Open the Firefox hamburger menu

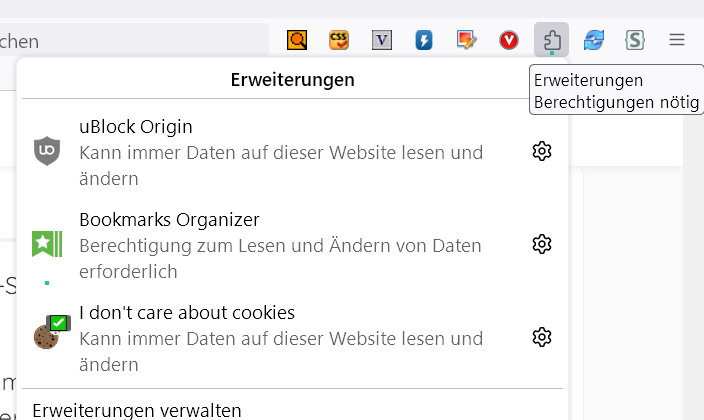(x=677, y=41)
